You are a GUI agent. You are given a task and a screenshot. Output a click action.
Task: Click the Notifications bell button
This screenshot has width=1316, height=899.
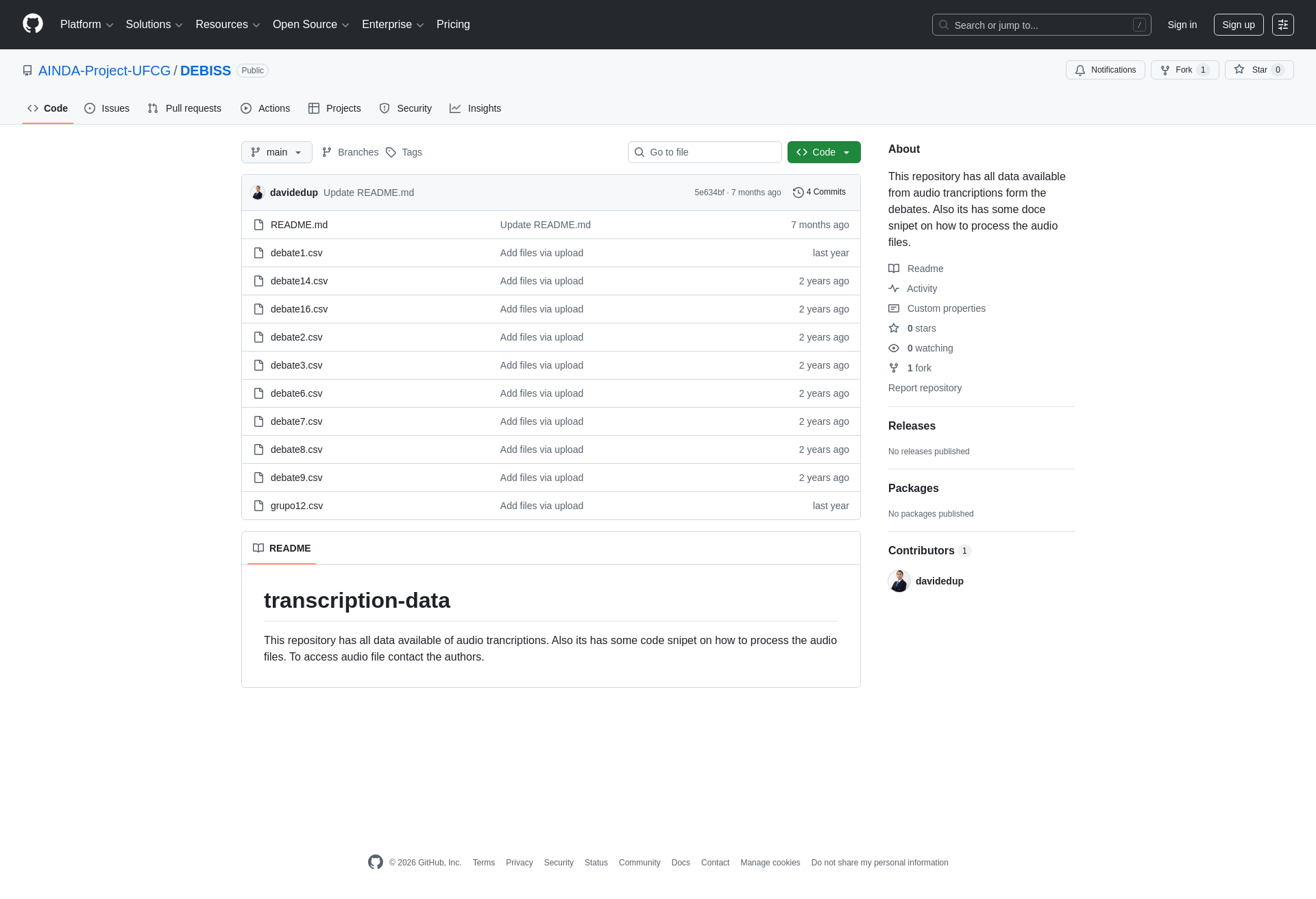click(x=1105, y=70)
